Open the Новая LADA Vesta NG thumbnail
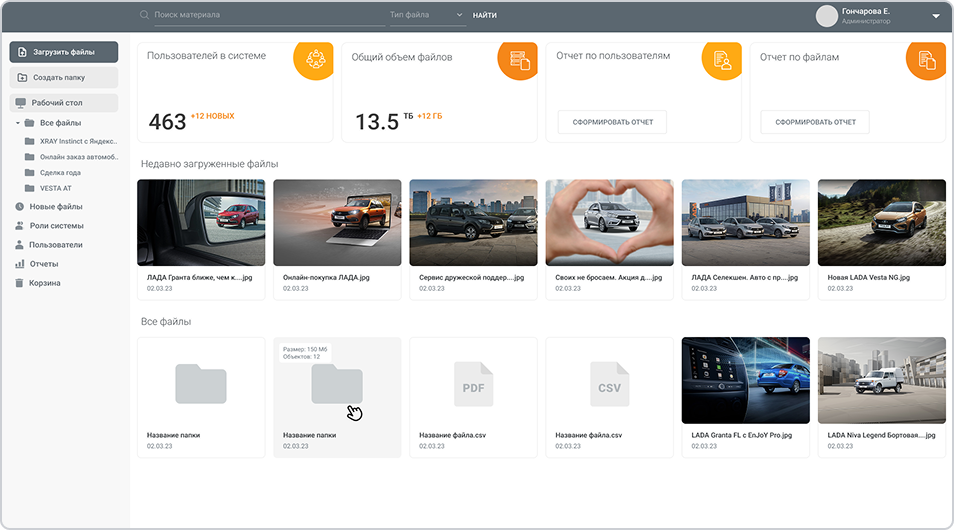The image size is (954, 530). 881,222
